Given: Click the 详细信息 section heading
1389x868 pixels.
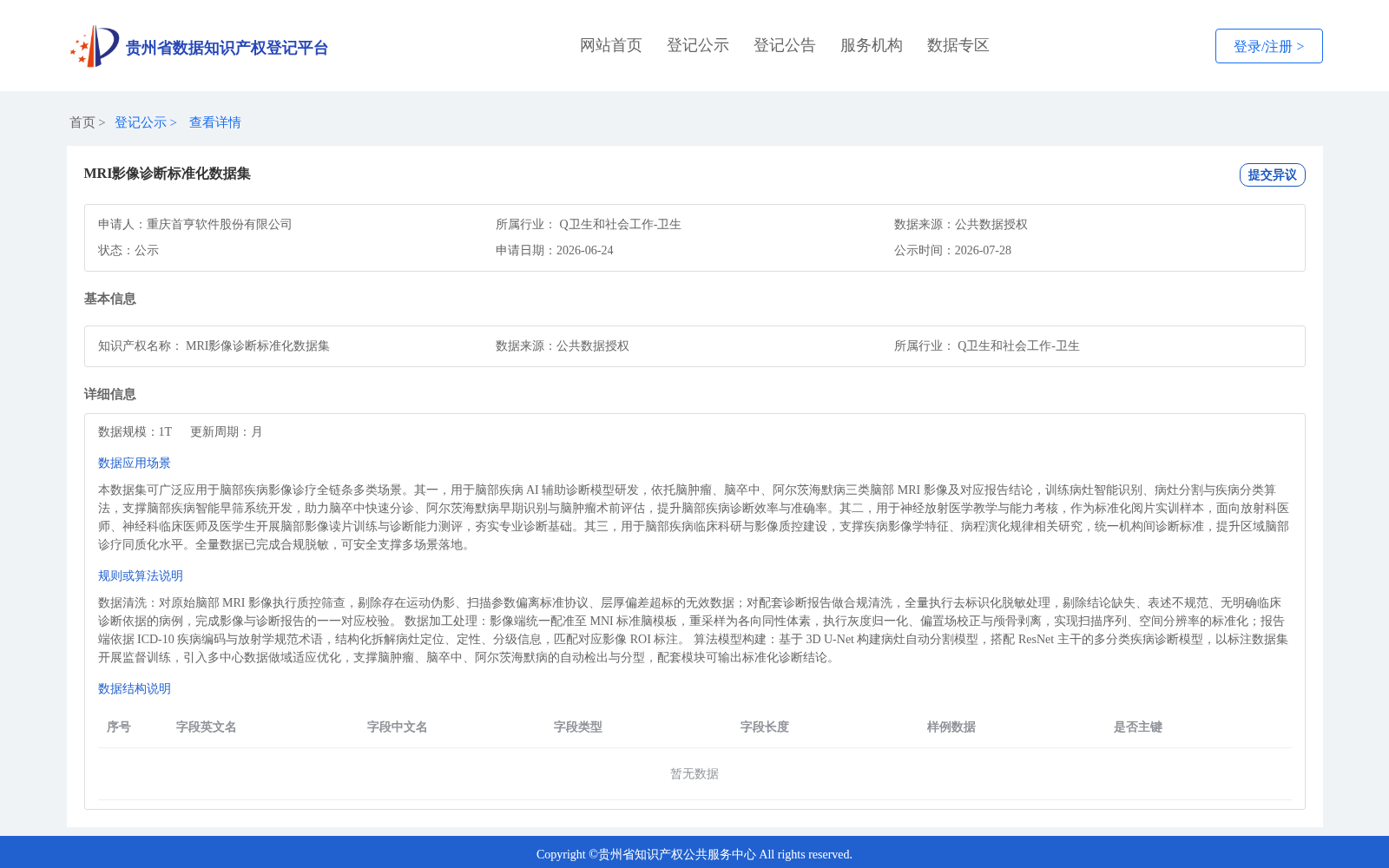Looking at the screenshot, I should pyautogui.click(x=110, y=394).
